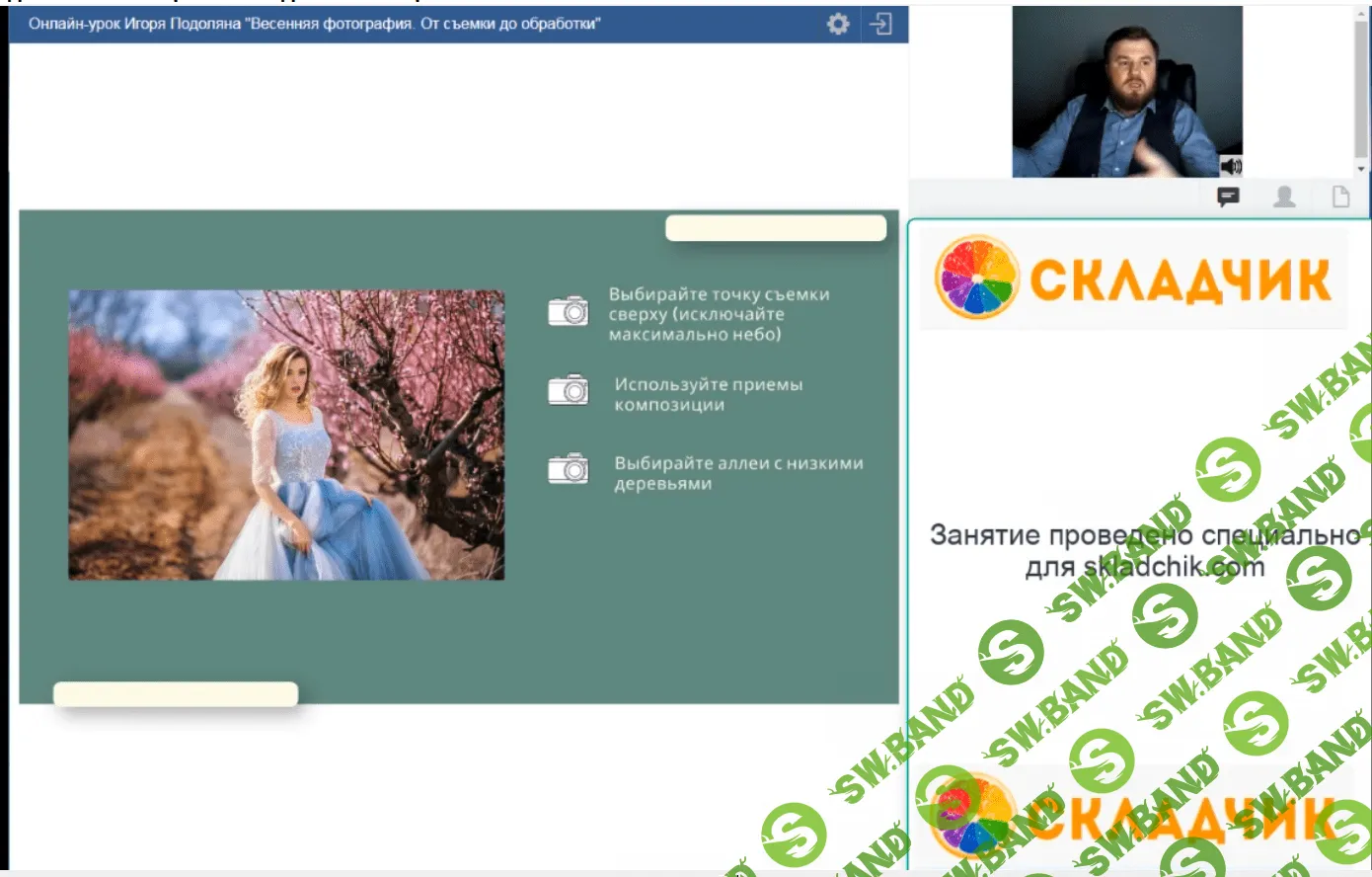Click camera icon beside 'Используйте приемы композиции'
This screenshot has height=877, width=1372.
(569, 391)
